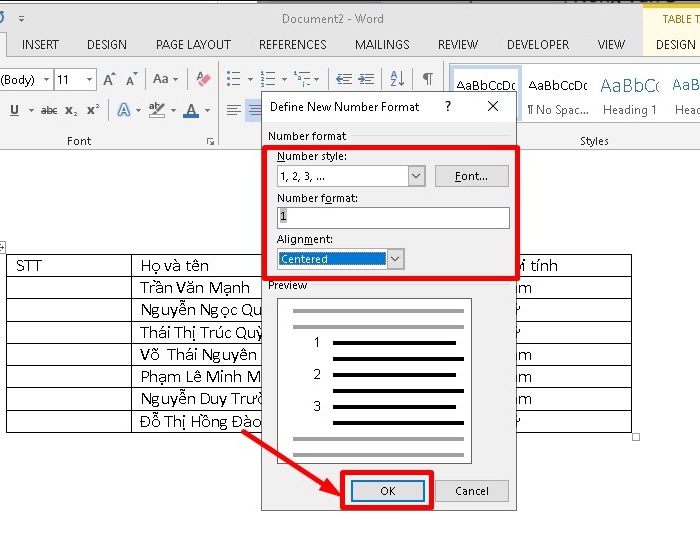Screen dimensions: 700x545
Task: Expand the font name dropdown
Action: point(46,80)
